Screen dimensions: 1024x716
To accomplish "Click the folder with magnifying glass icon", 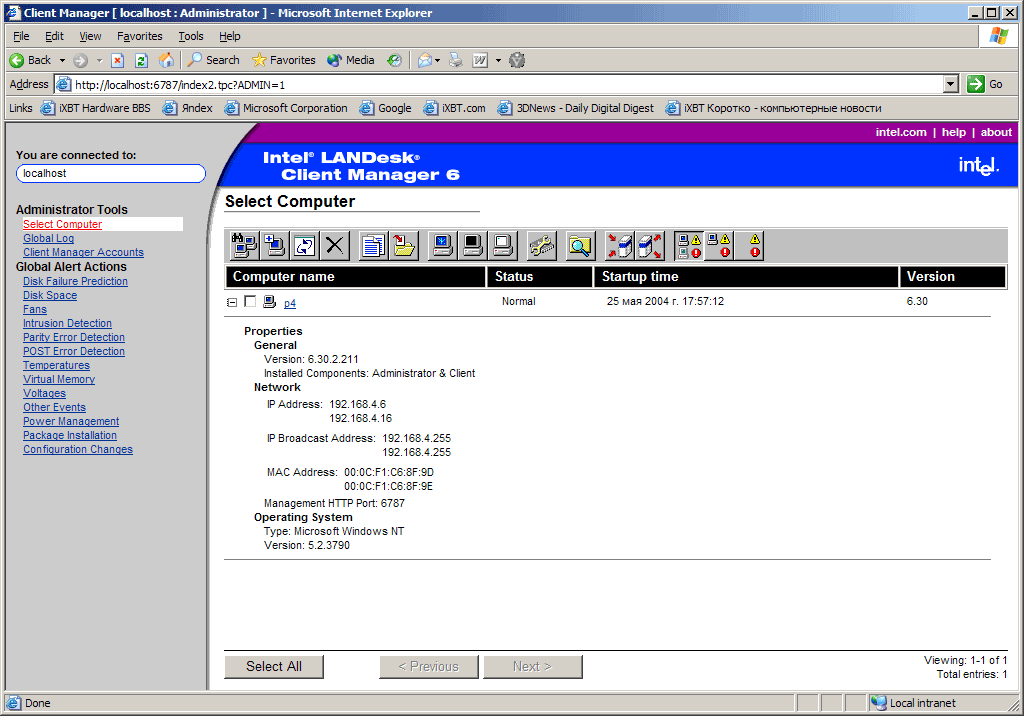I will click(x=580, y=246).
